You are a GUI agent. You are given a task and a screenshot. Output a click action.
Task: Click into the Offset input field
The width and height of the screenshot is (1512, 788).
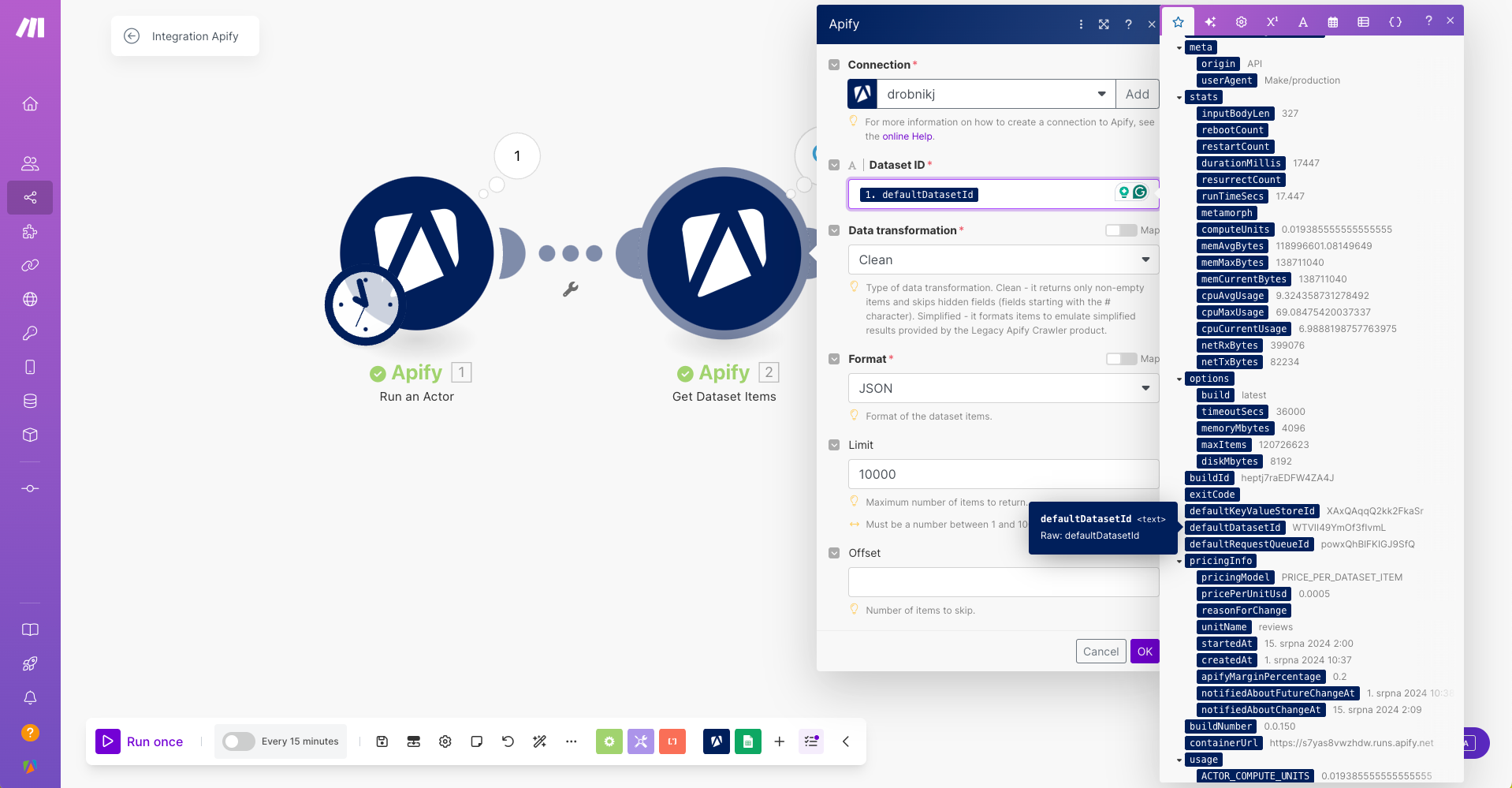1003,582
